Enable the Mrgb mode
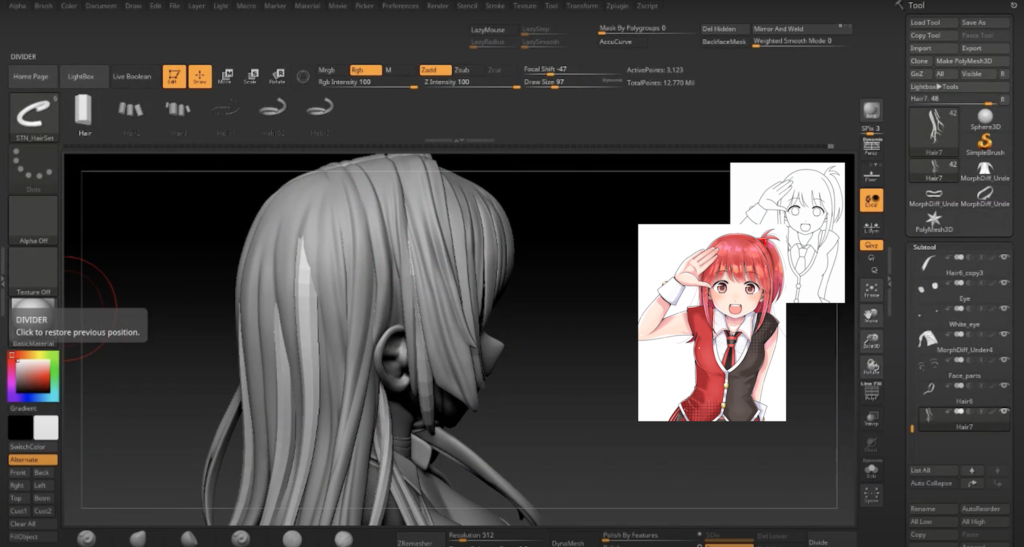Image resolution: width=1024 pixels, height=547 pixels. point(332,70)
